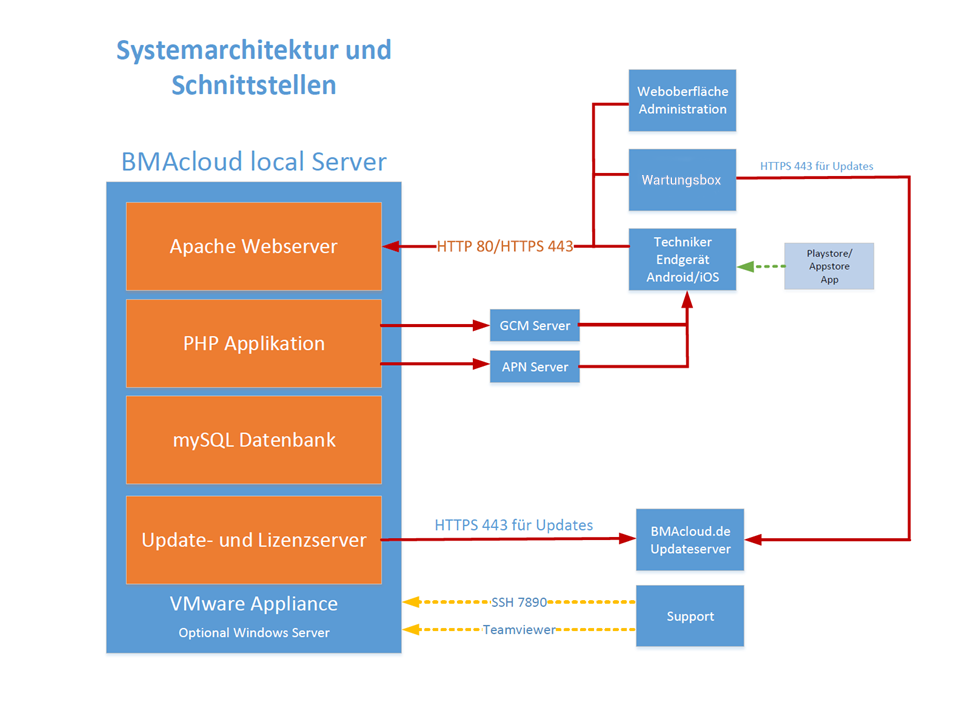The image size is (964, 714).
Task: Click HTTPS 443 für Updates label near Wartungsbox
Action: click(816, 166)
